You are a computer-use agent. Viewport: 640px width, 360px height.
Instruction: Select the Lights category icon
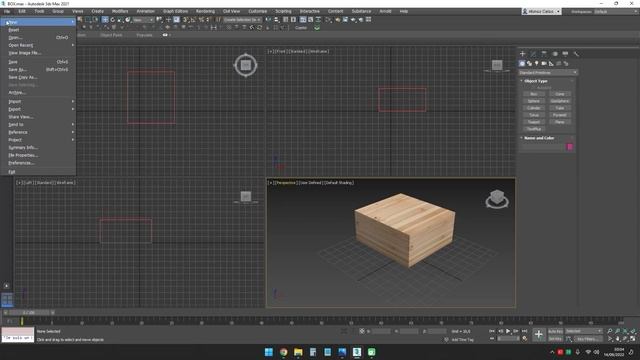coord(537,64)
